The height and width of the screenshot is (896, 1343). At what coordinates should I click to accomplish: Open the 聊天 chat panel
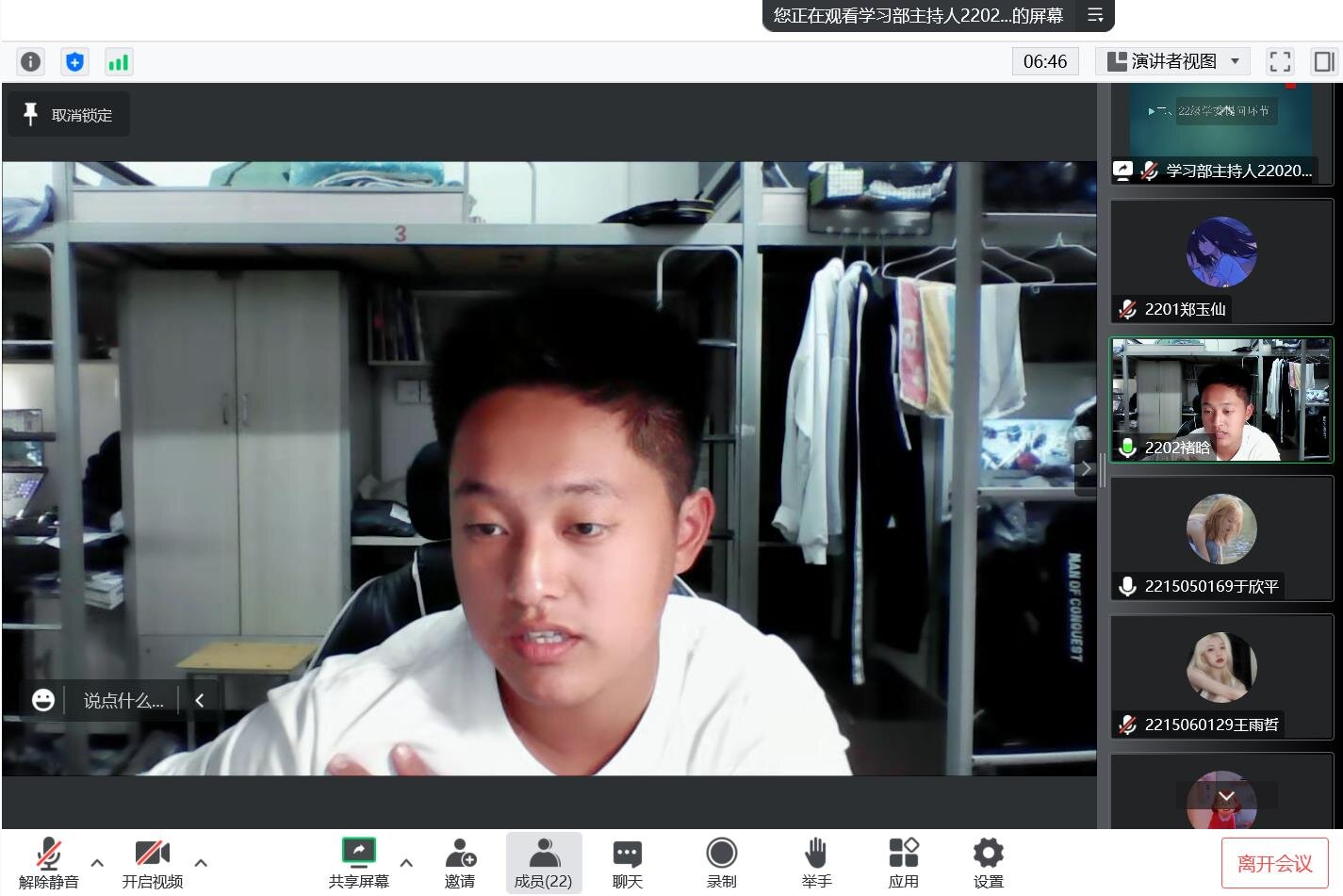tap(627, 863)
